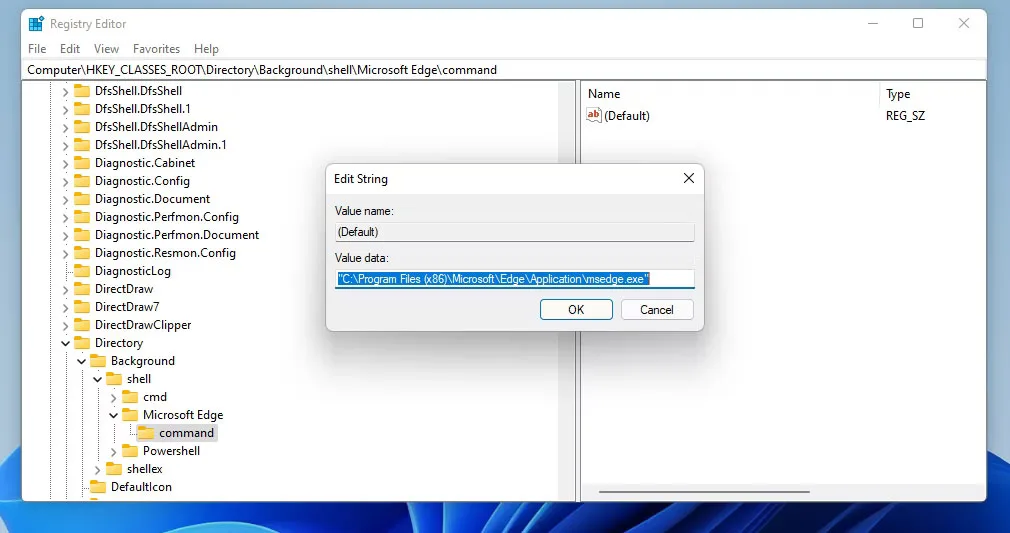Click the folder icon beside DfsShell.DfsShell.1
The height and width of the screenshot is (533, 1010).
pyautogui.click(x=82, y=109)
